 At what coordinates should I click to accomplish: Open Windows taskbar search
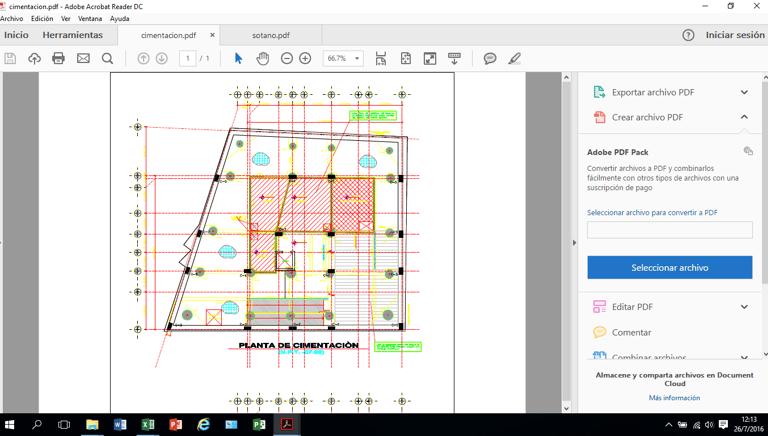[x=37, y=425]
